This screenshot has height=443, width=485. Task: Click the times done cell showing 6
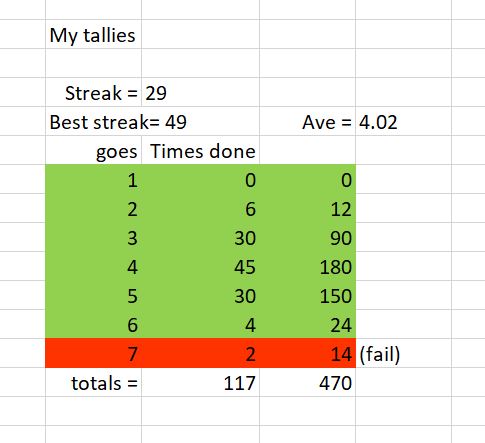200,208
